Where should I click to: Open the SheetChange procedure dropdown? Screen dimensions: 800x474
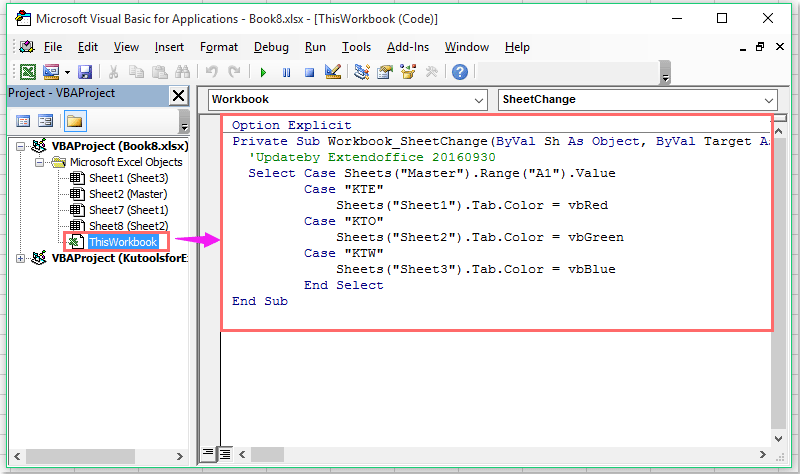[638, 99]
